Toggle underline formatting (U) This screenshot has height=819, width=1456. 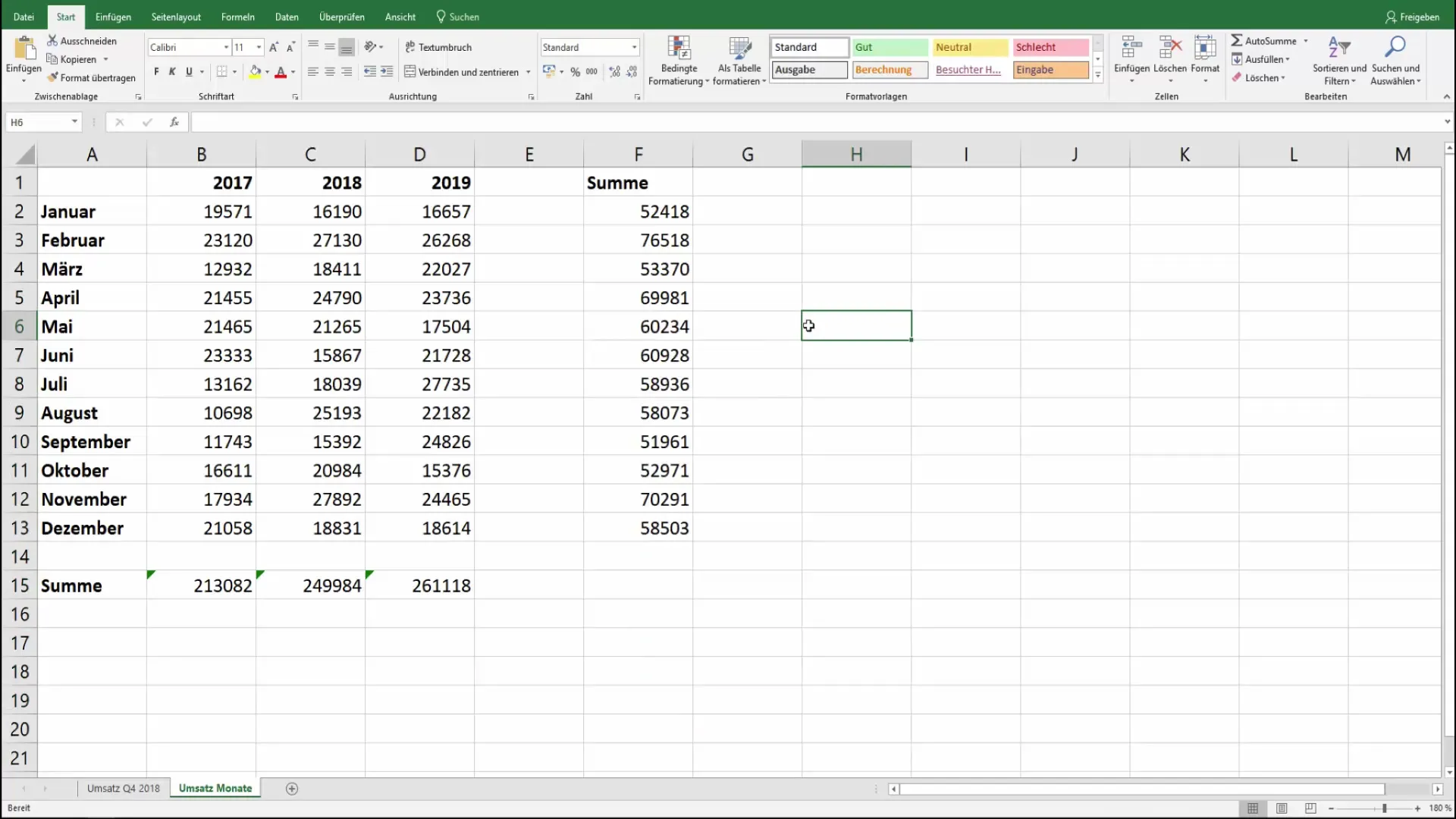click(189, 72)
